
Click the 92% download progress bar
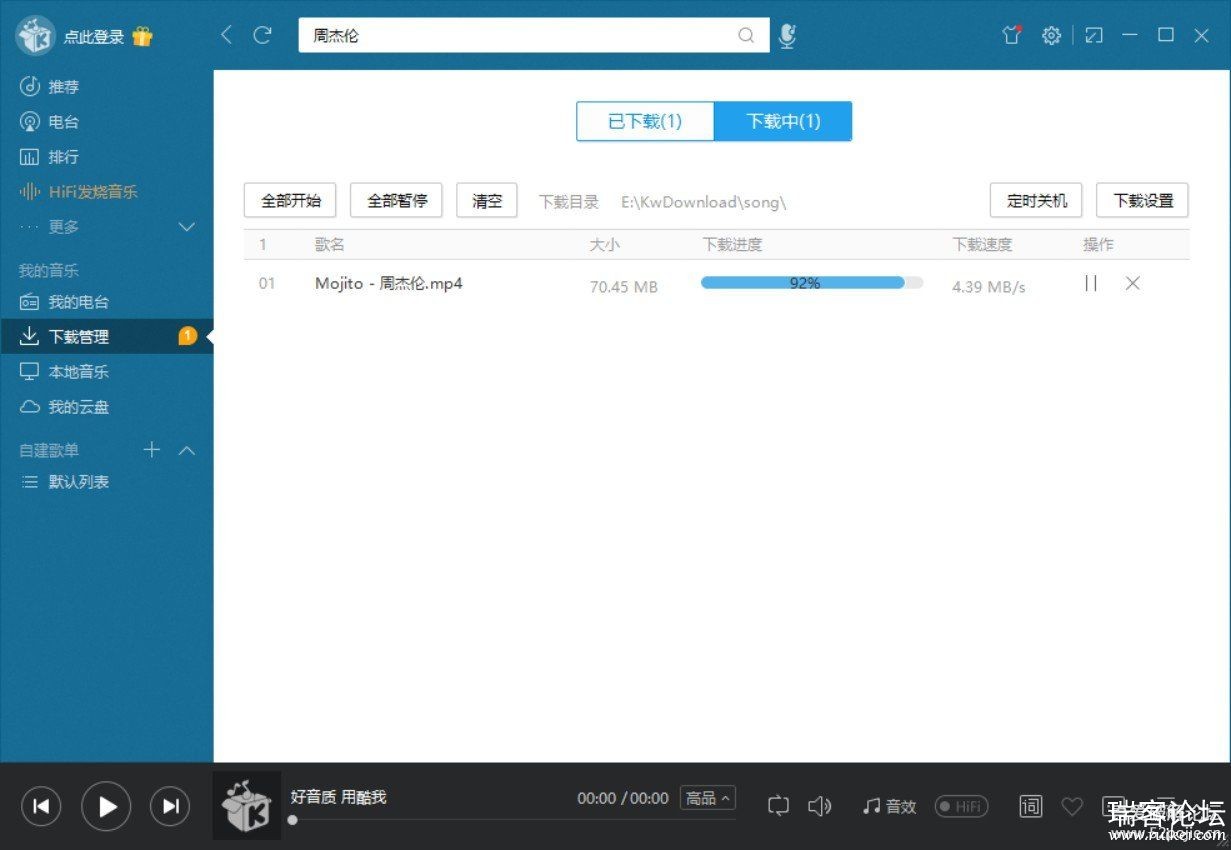tap(812, 283)
